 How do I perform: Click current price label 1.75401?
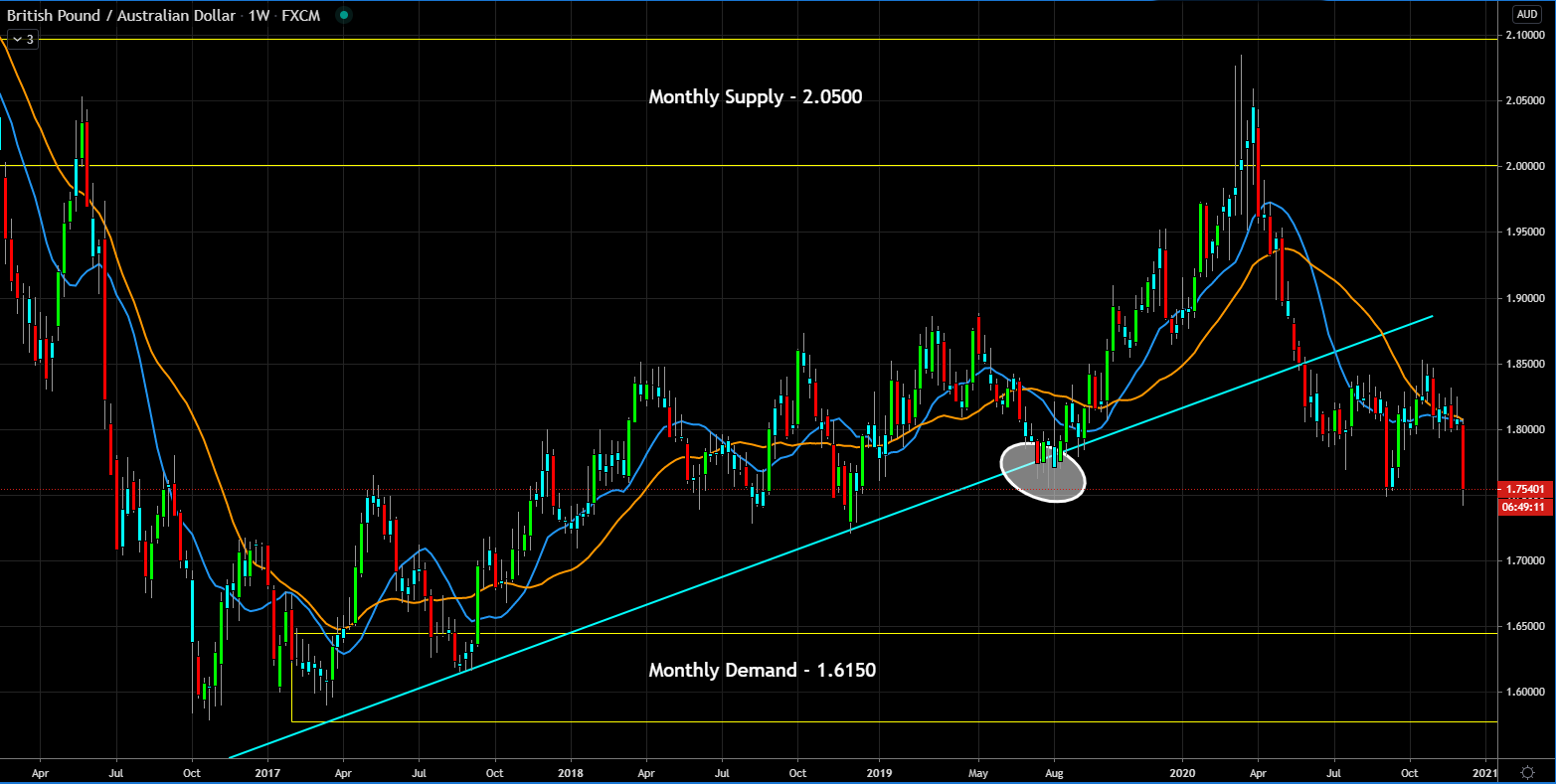point(1525,490)
